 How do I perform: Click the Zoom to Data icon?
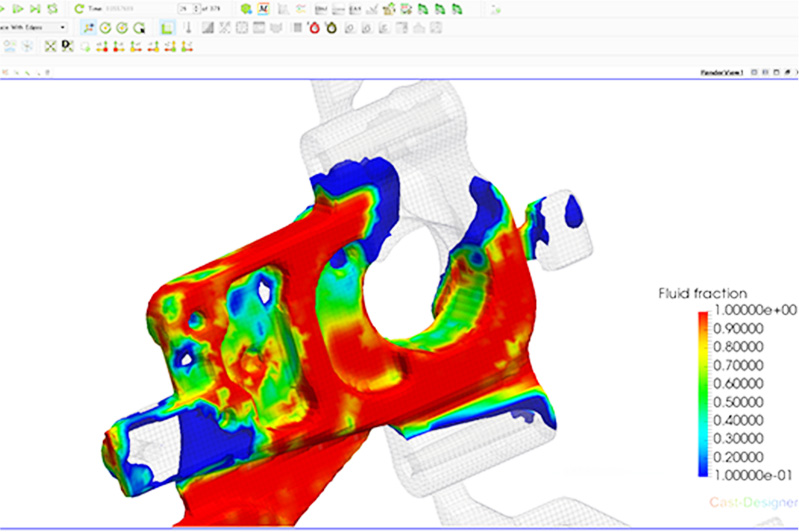50,45
